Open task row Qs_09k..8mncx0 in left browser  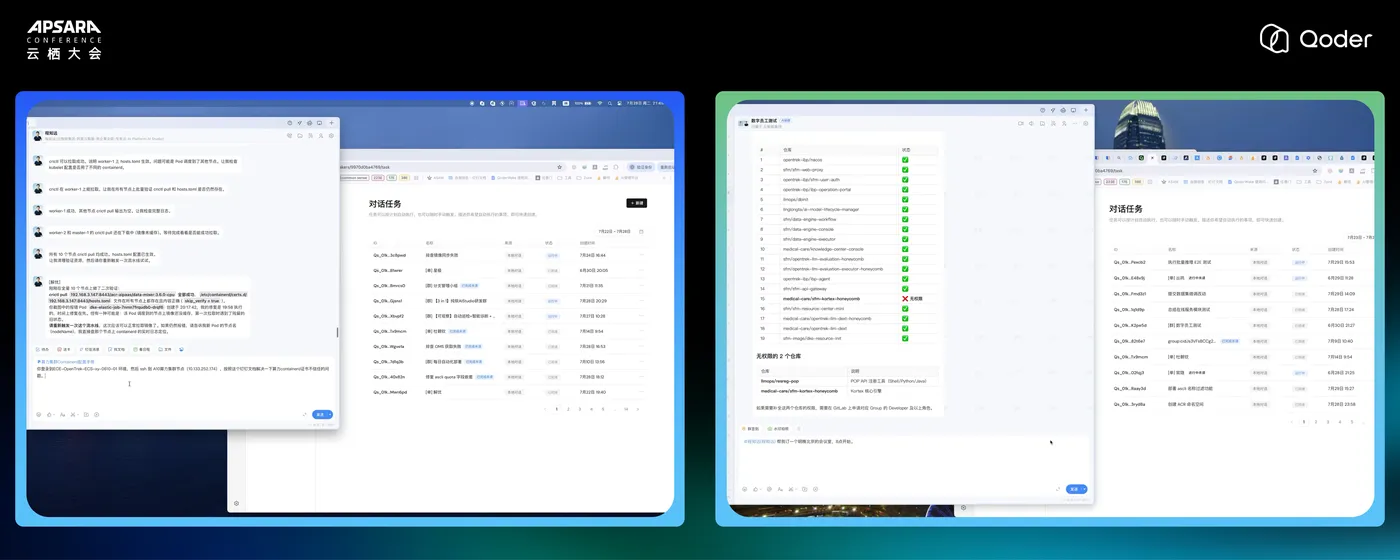pyautogui.click(x=510, y=286)
